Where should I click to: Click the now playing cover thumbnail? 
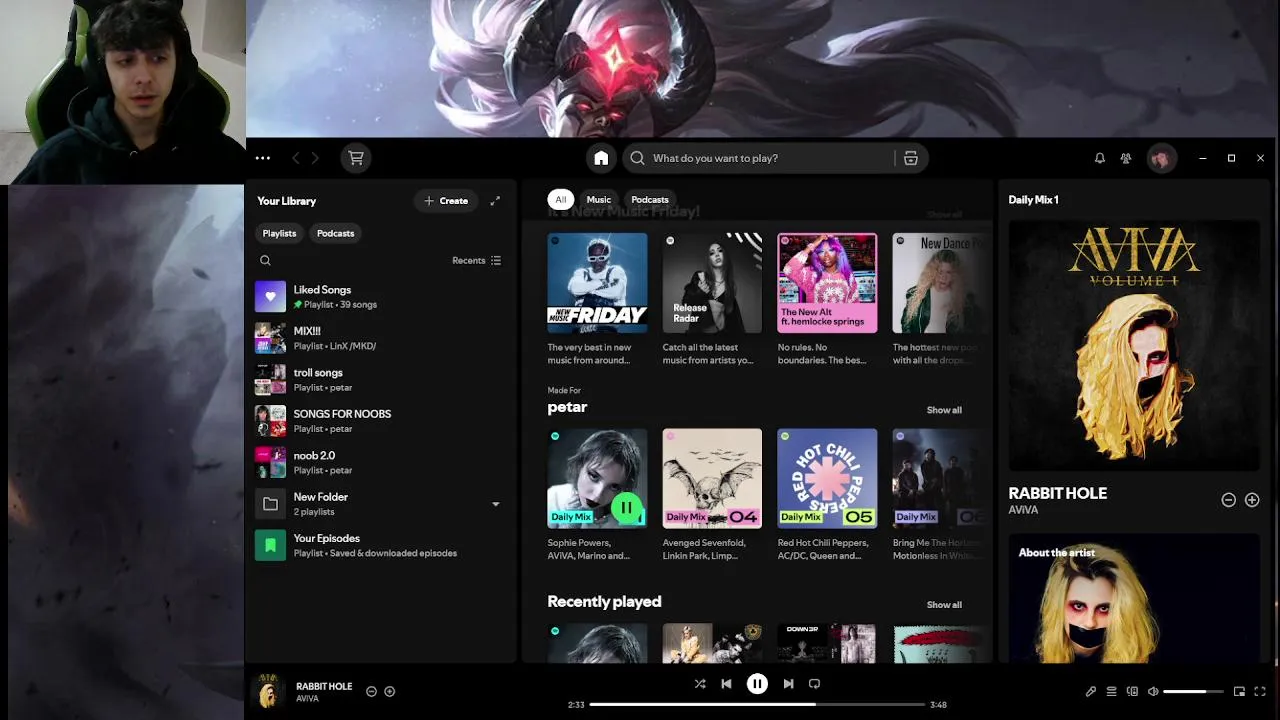268,691
